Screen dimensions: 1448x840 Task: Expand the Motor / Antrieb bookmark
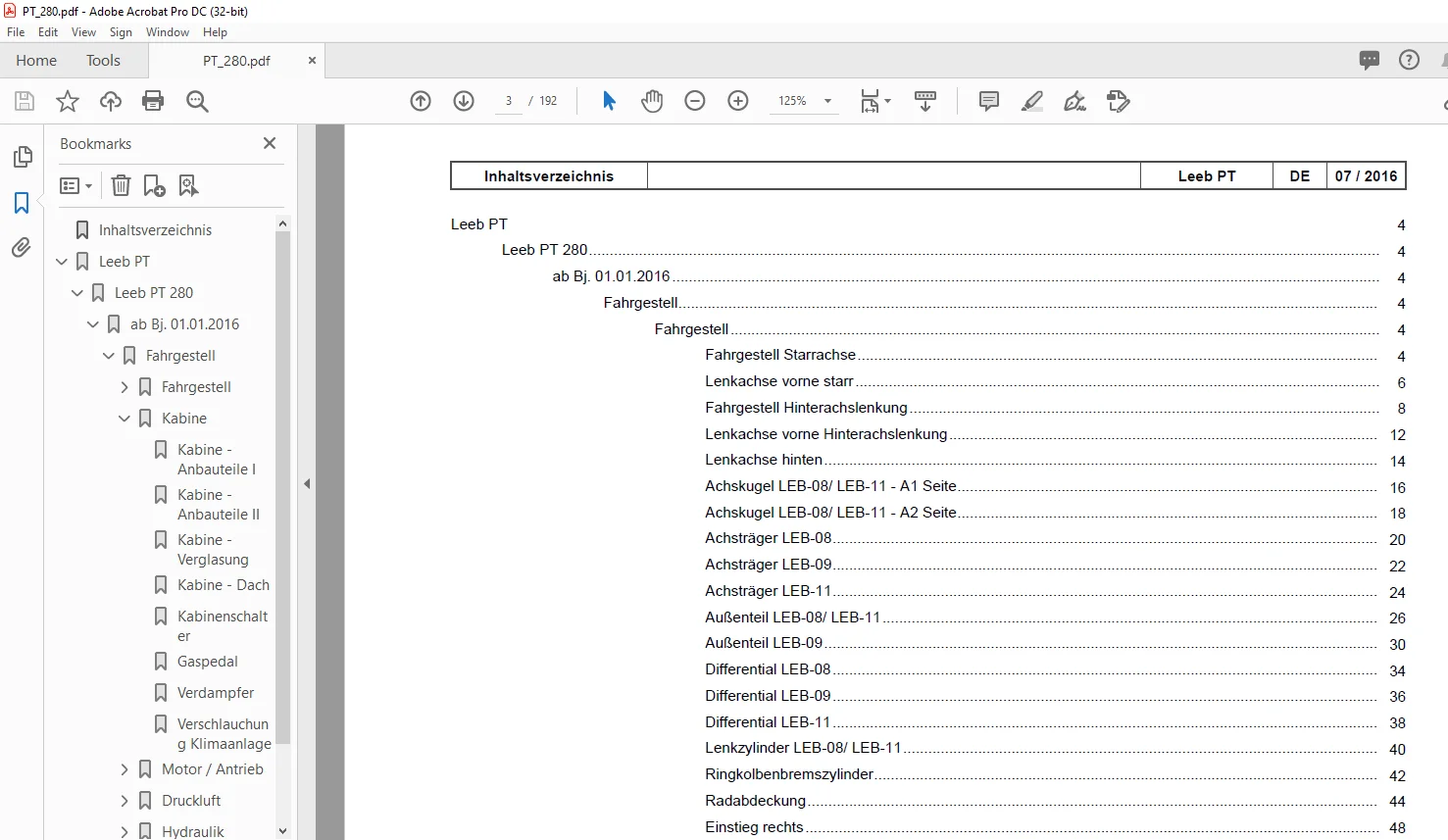[x=125, y=769]
